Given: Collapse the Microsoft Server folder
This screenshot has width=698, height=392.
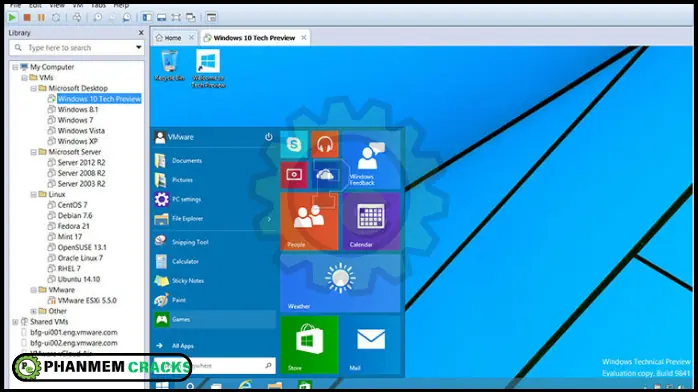Looking at the screenshot, I should coord(33,152).
